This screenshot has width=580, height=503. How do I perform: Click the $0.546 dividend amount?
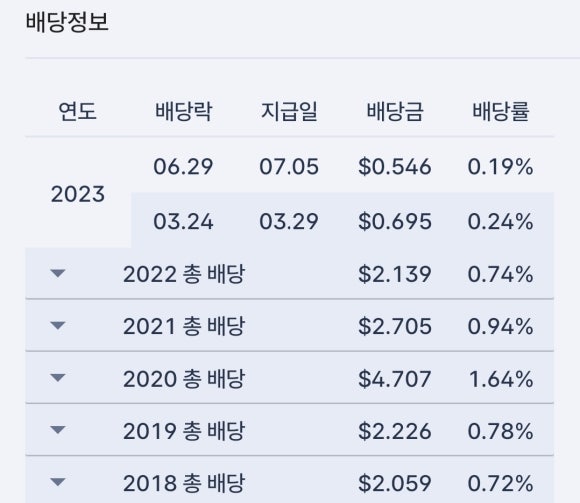click(395, 166)
